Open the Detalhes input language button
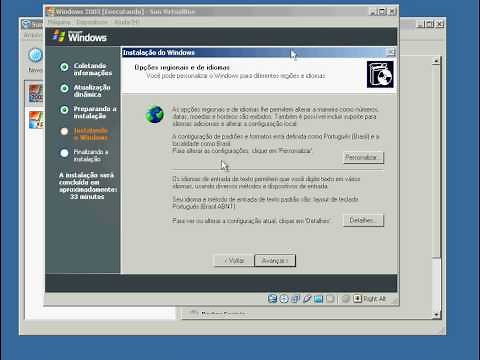480x360 pixels. [363, 220]
